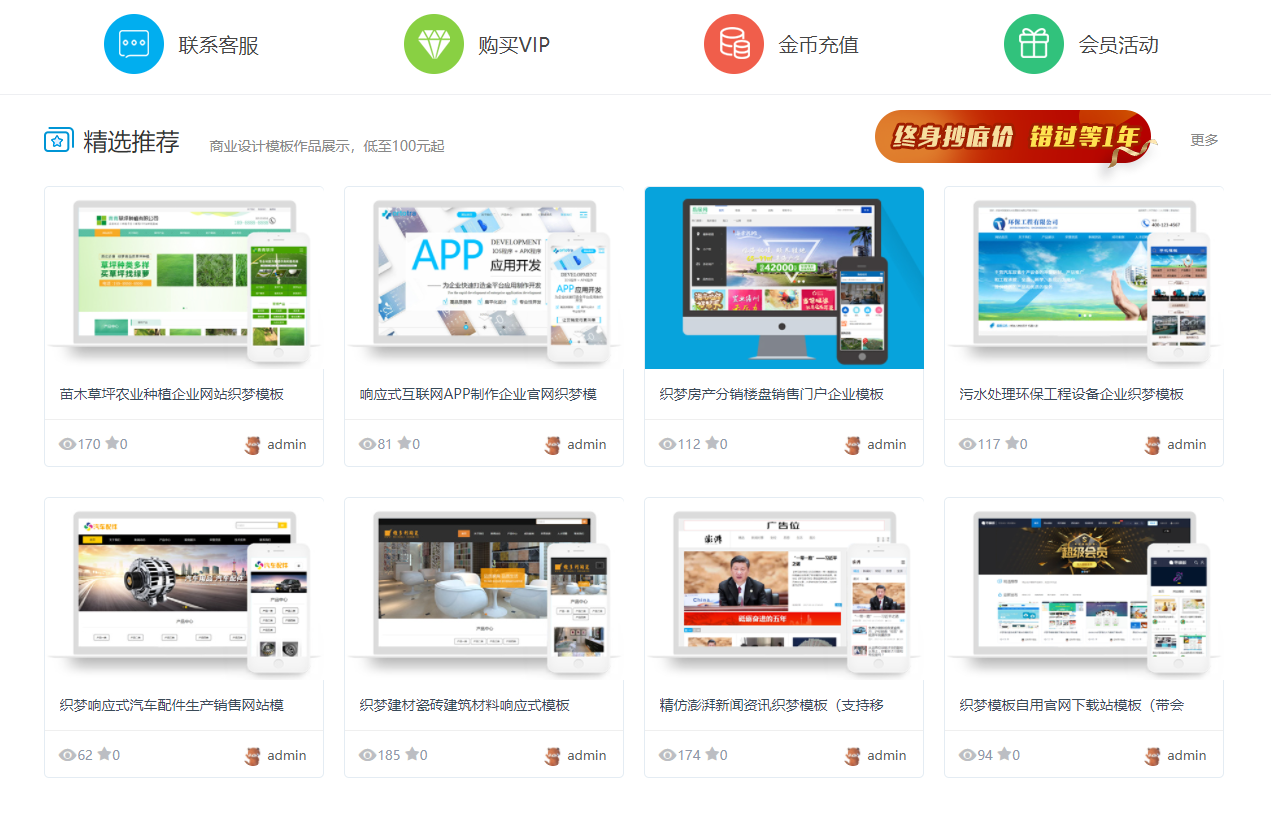The height and width of the screenshot is (825, 1271).
Task: Click 更多 to view more templates
Action: pos(1204,140)
